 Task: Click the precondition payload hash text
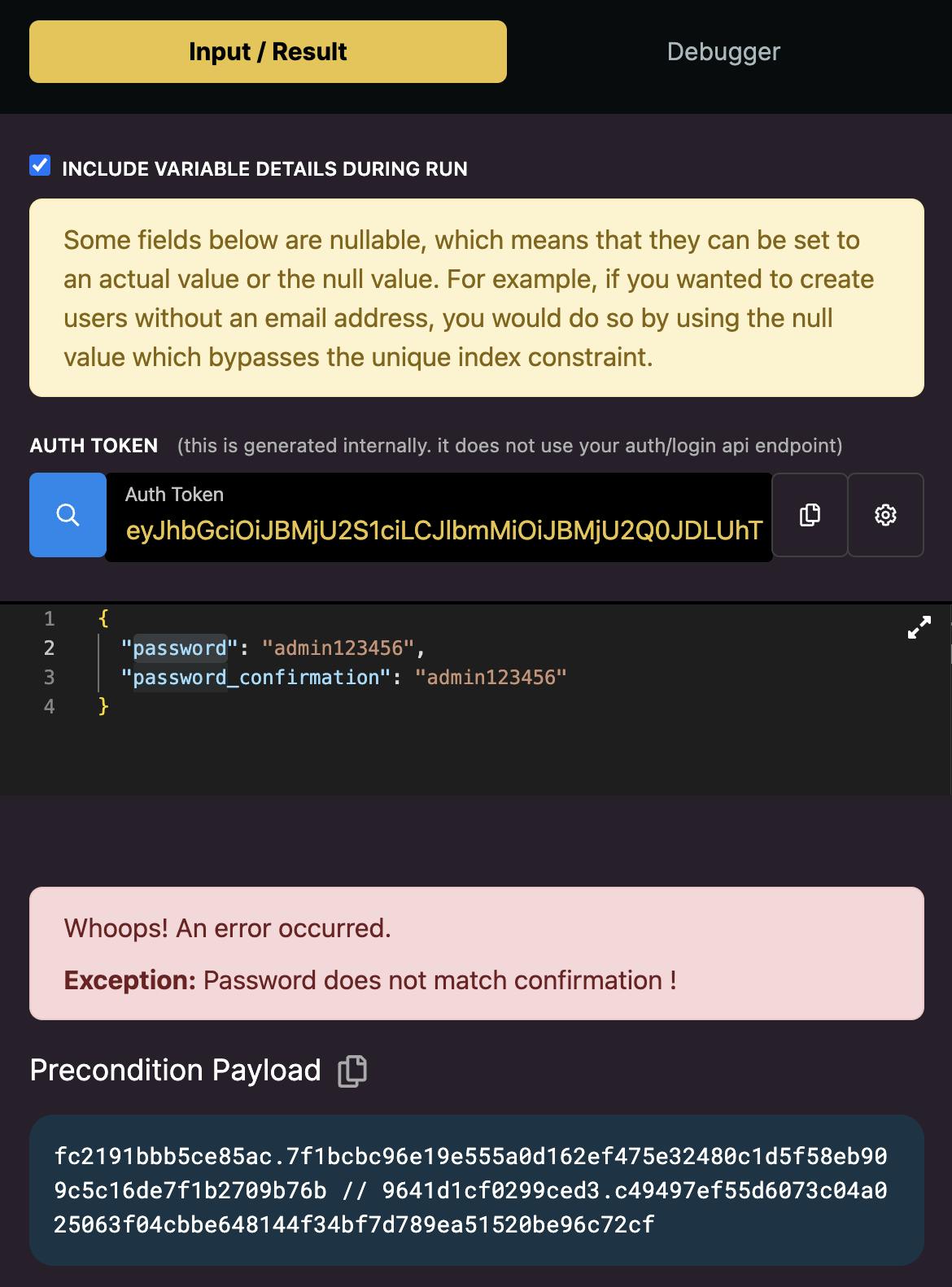point(470,1189)
